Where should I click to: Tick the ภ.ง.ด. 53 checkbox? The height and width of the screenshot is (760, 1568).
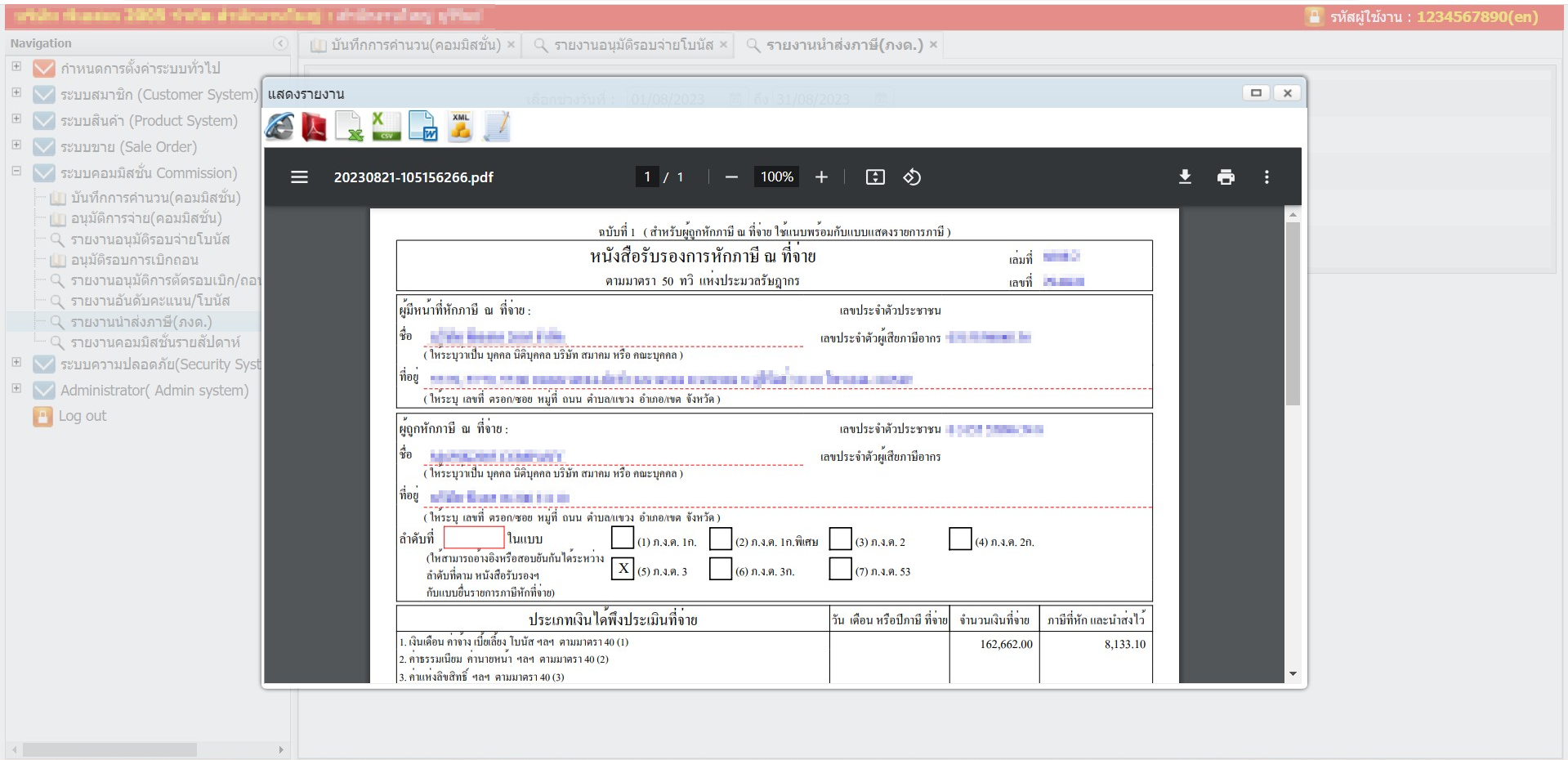(840, 569)
